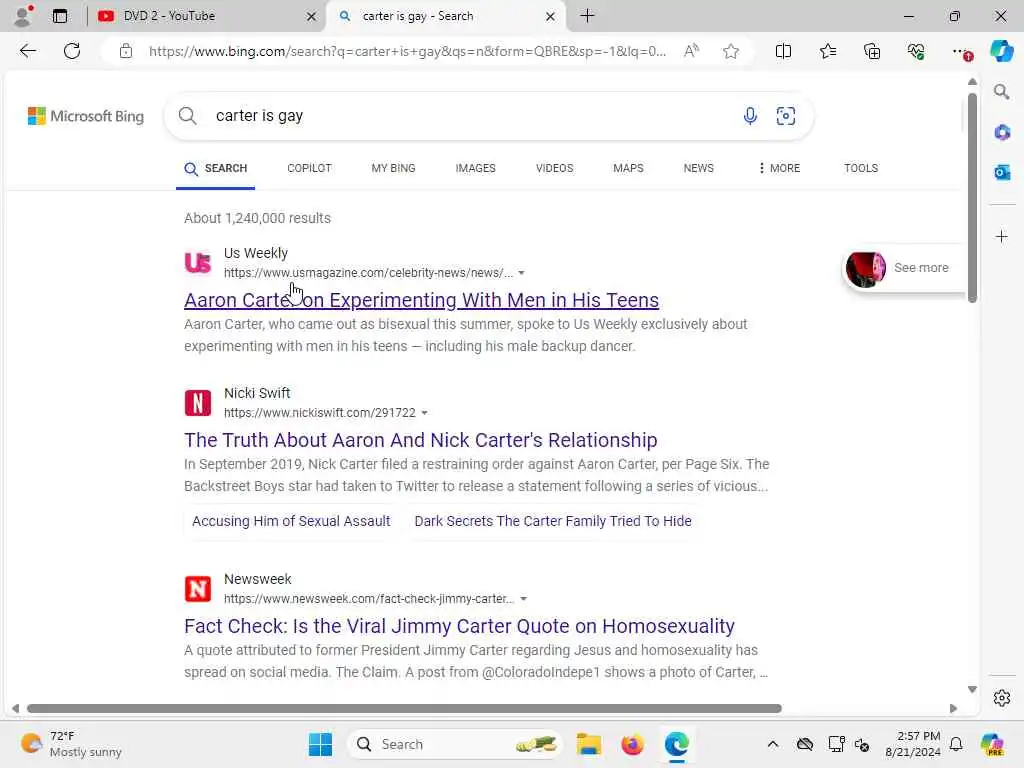Select the NEWS search tab
The image size is (1024, 768).
[x=698, y=168]
